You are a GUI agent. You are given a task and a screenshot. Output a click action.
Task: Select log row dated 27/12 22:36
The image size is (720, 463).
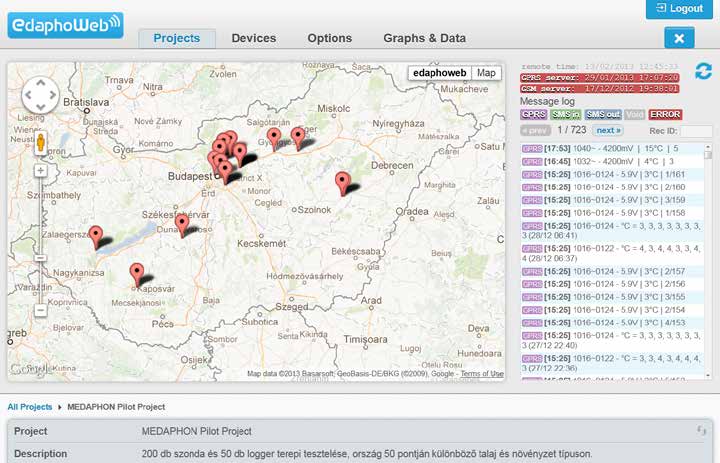pos(612,363)
